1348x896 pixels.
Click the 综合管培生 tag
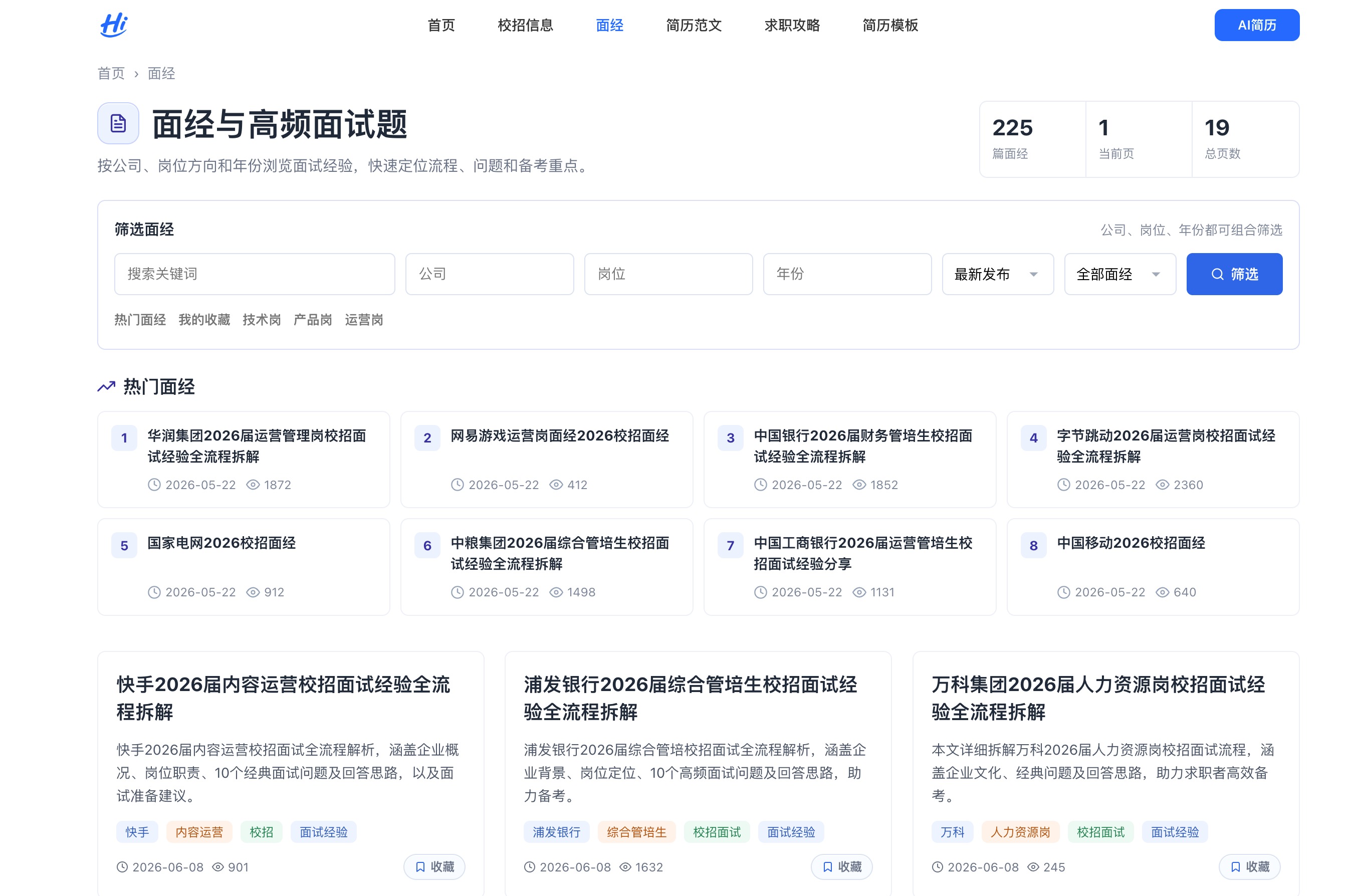[636, 832]
